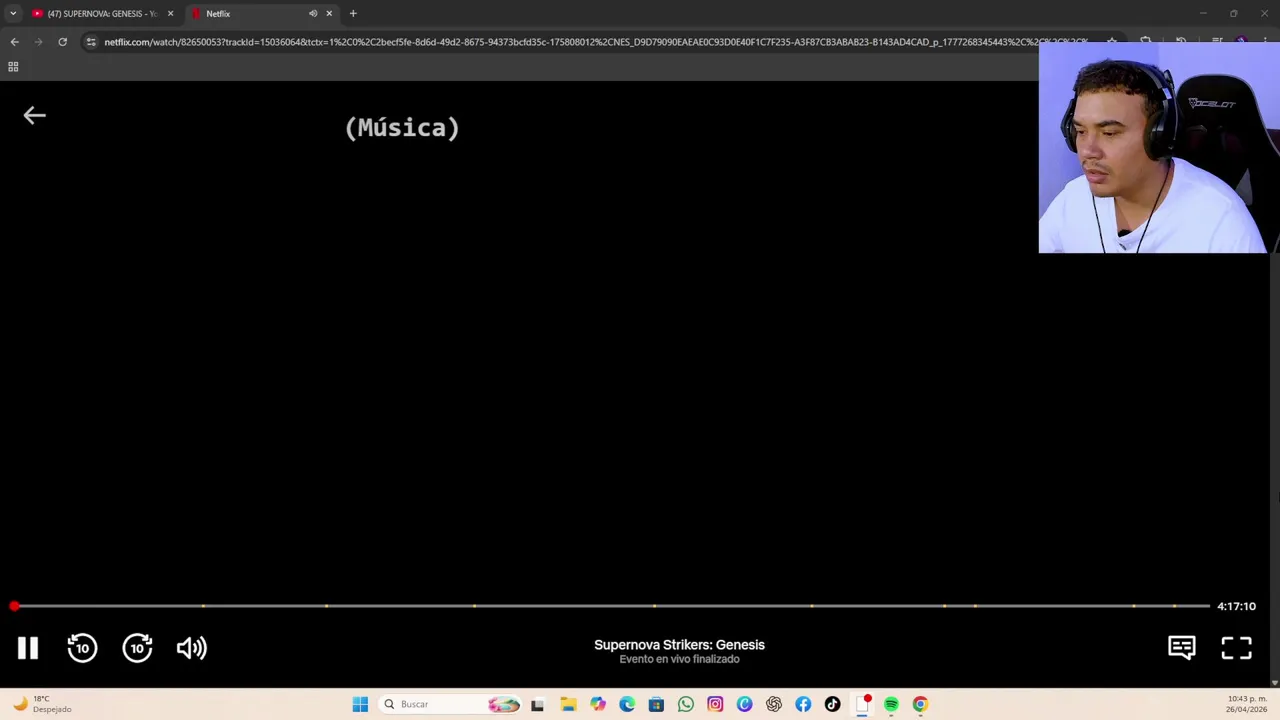Click the red playhead on progress bar
Viewport: 1280px width, 720px height.
point(14,606)
